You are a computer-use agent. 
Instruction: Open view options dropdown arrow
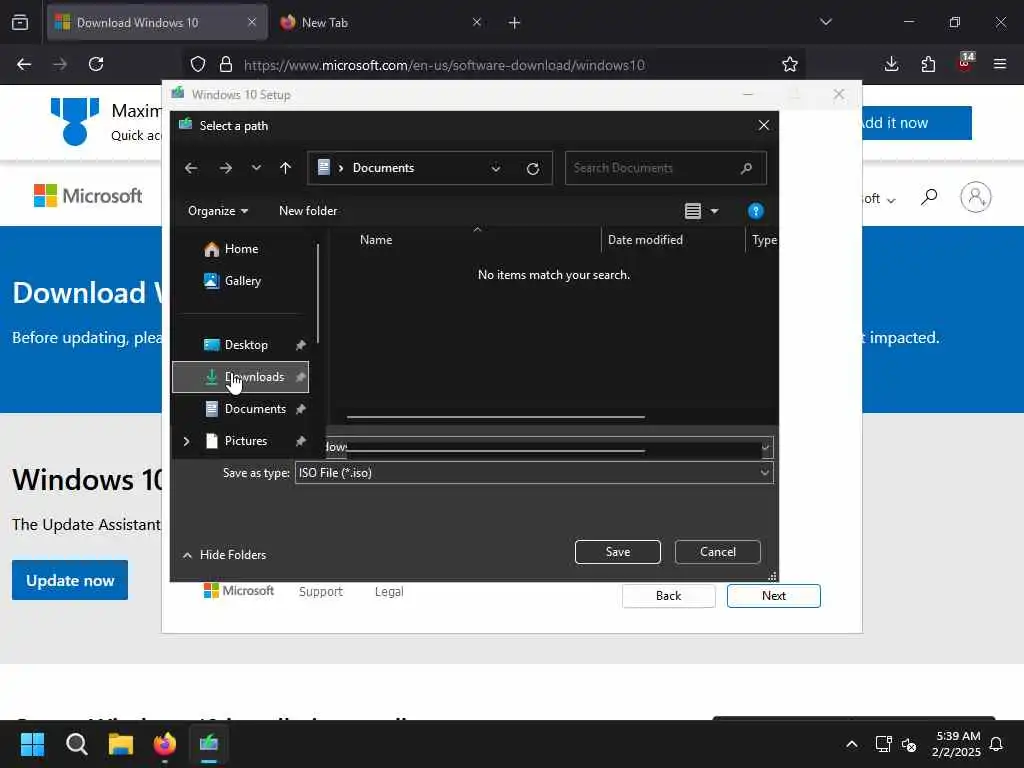(x=714, y=211)
